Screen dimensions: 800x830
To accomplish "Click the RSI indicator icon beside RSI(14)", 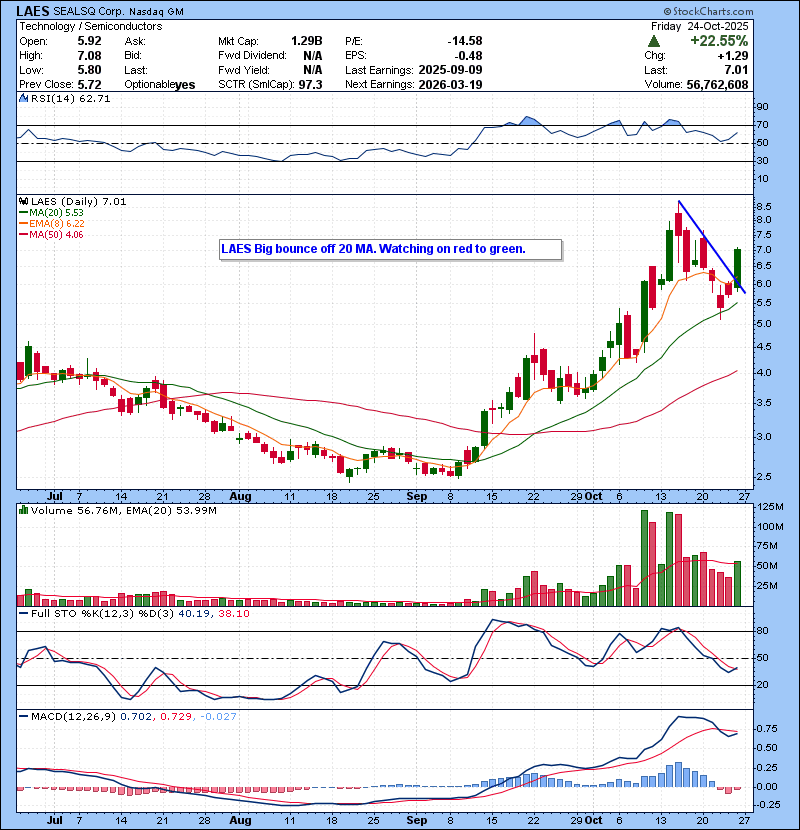I will (23, 98).
